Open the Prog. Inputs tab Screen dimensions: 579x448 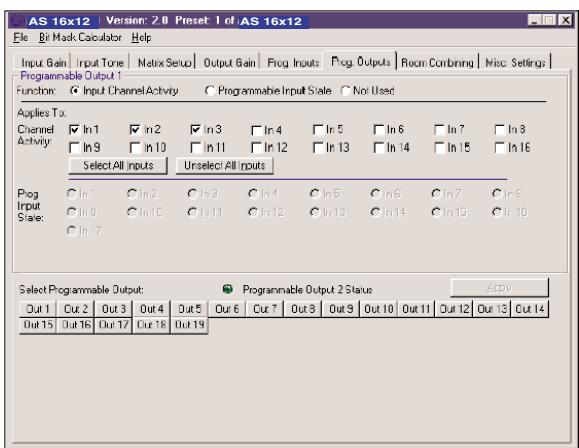click(x=293, y=63)
